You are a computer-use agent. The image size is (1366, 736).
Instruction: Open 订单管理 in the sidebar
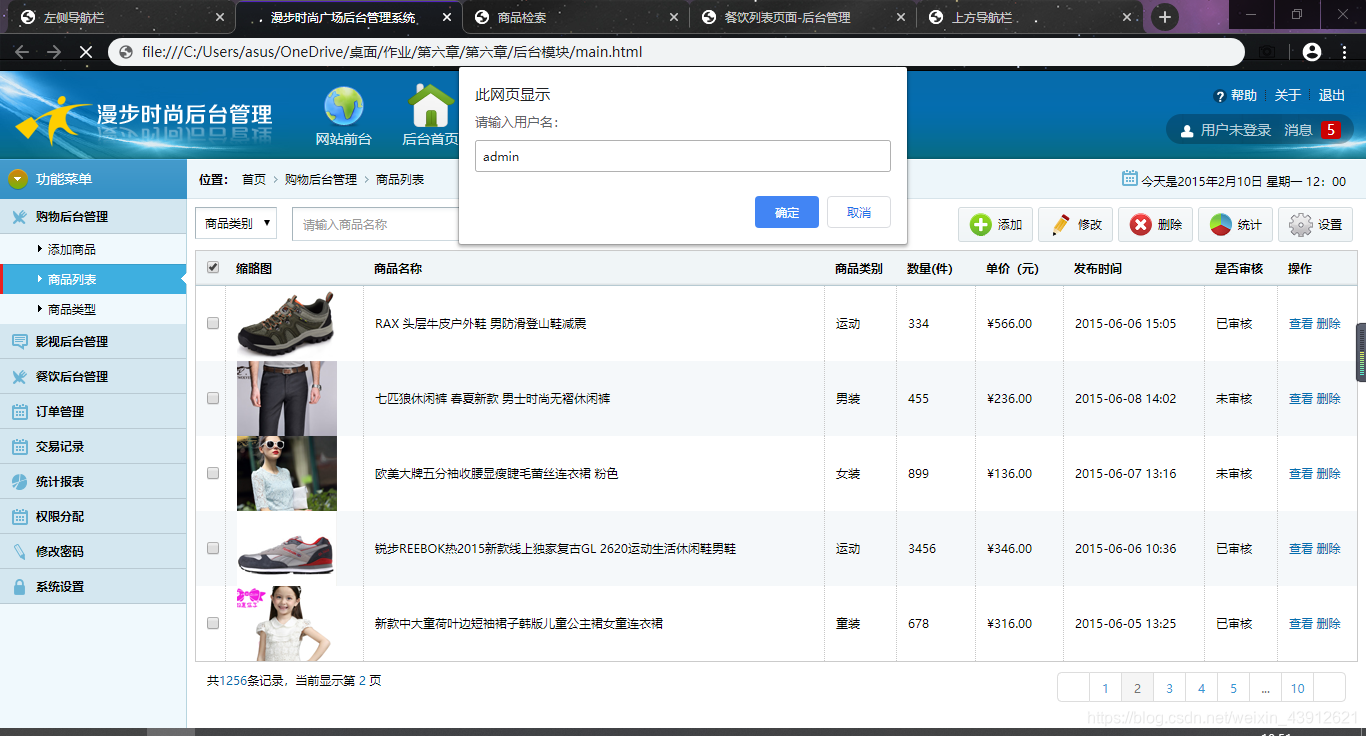coord(93,411)
